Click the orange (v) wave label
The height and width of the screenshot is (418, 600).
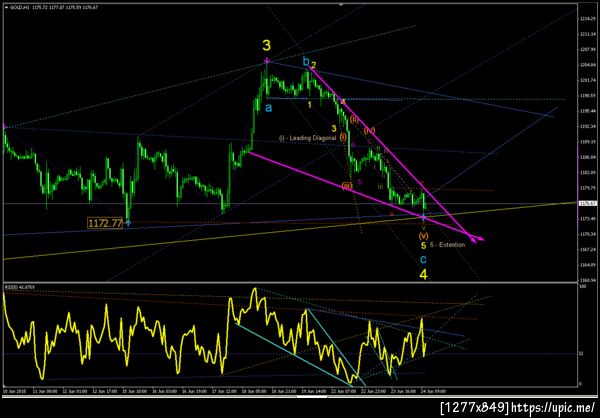tap(423, 235)
